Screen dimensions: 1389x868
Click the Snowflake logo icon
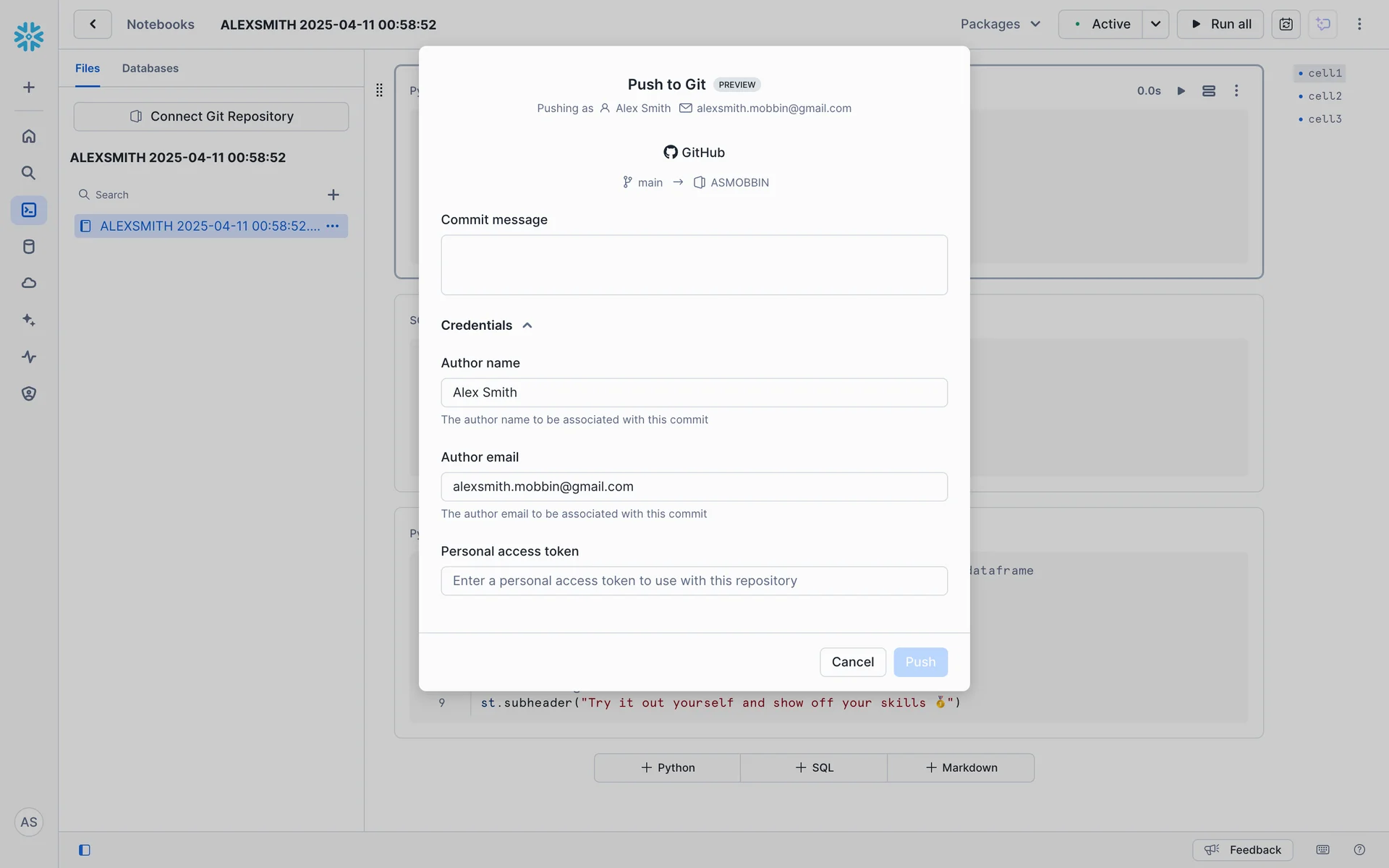tap(29, 36)
